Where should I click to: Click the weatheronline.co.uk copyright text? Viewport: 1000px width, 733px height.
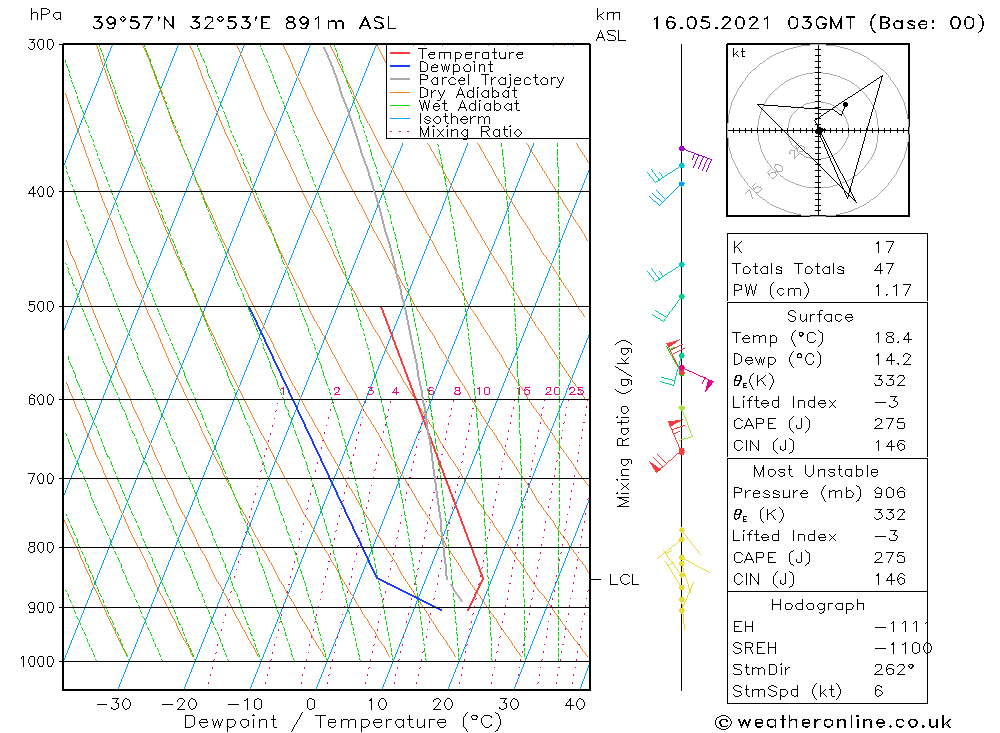pyautogui.click(x=833, y=722)
